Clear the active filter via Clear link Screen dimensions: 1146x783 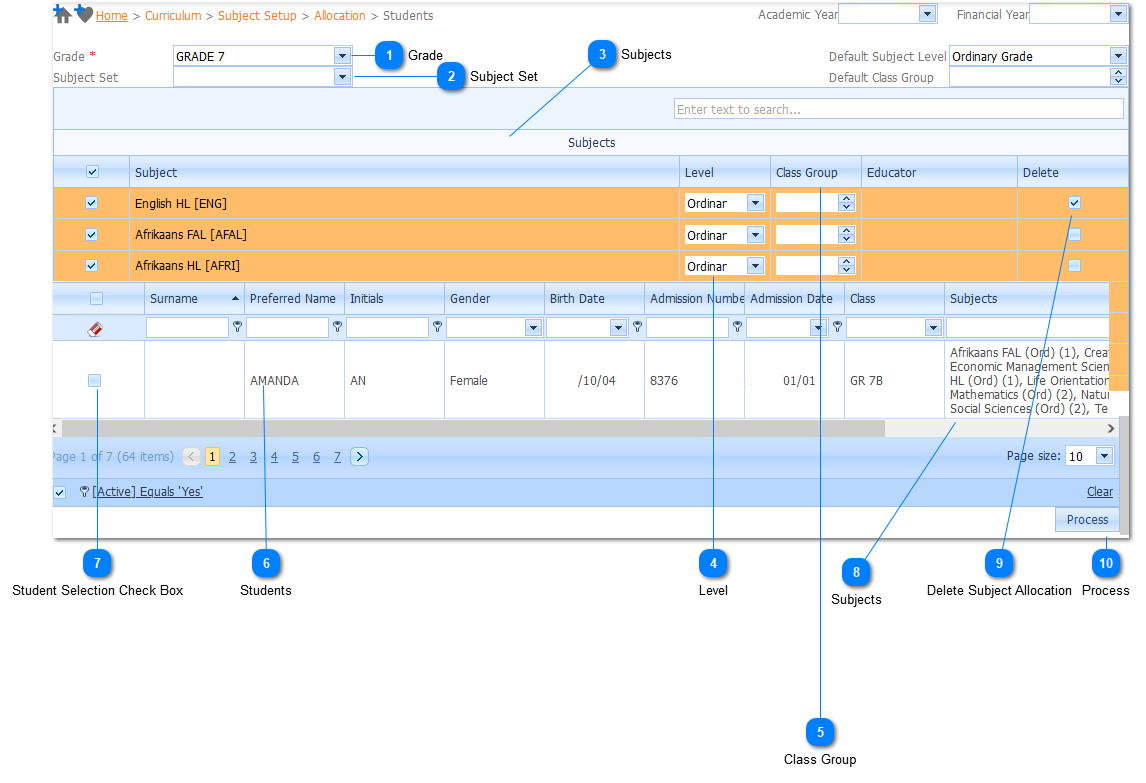tap(1099, 492)
